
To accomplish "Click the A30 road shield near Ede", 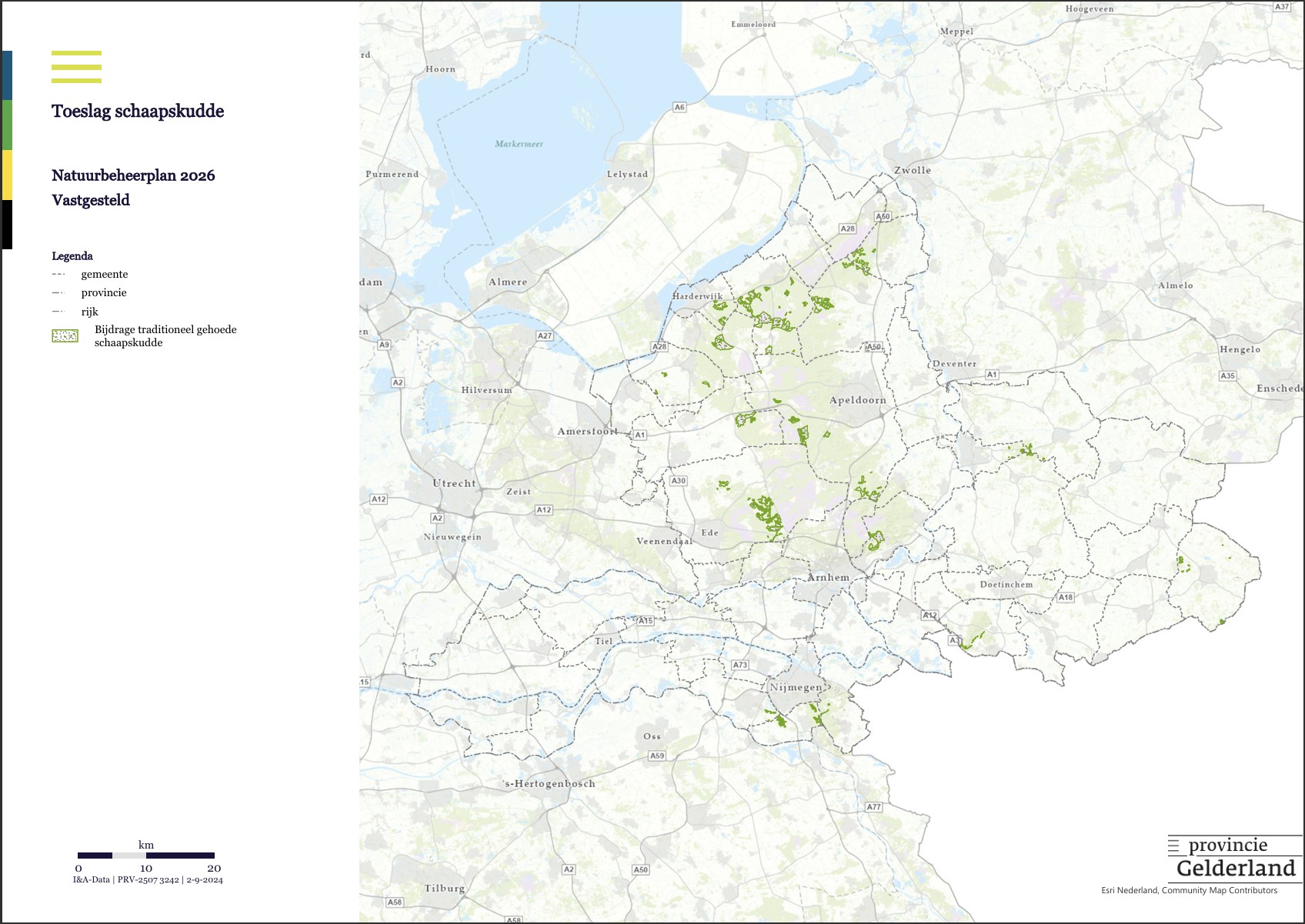I will (678, 481).
